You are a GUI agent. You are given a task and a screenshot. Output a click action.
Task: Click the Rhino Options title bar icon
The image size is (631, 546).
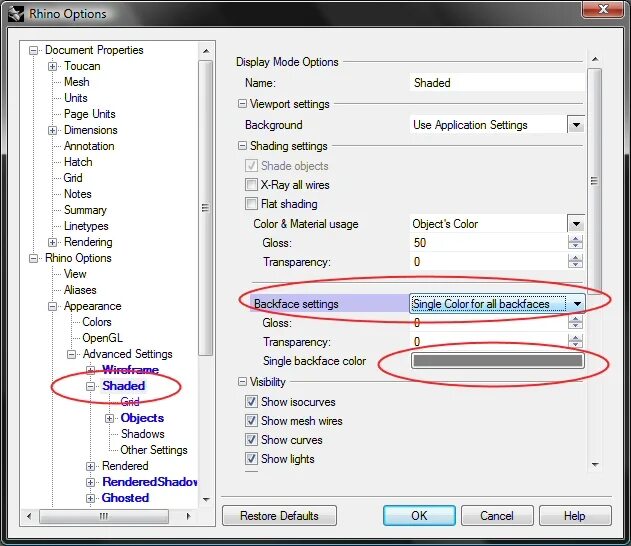[x=16, y=13]
